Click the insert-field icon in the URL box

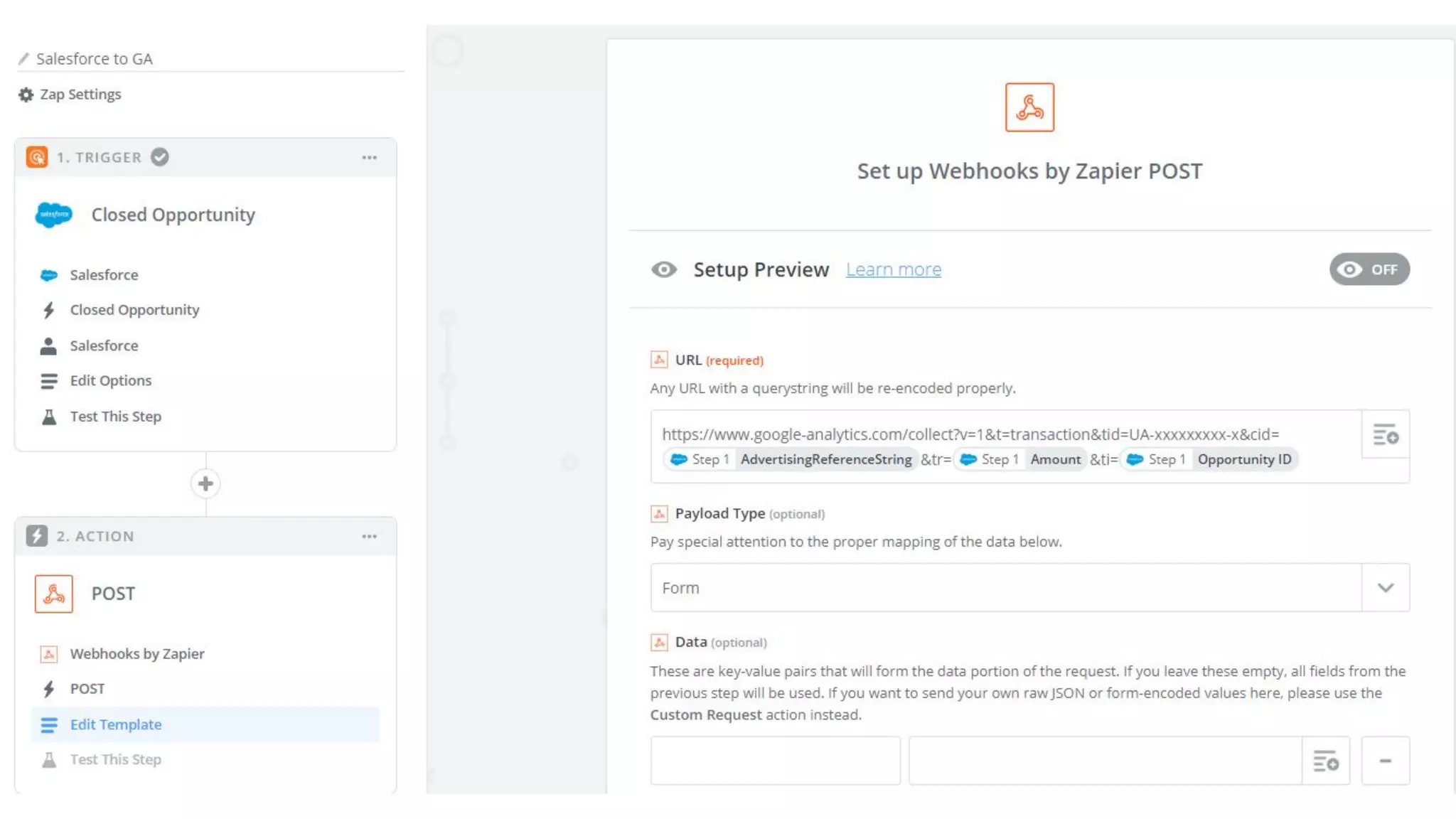1385,434
